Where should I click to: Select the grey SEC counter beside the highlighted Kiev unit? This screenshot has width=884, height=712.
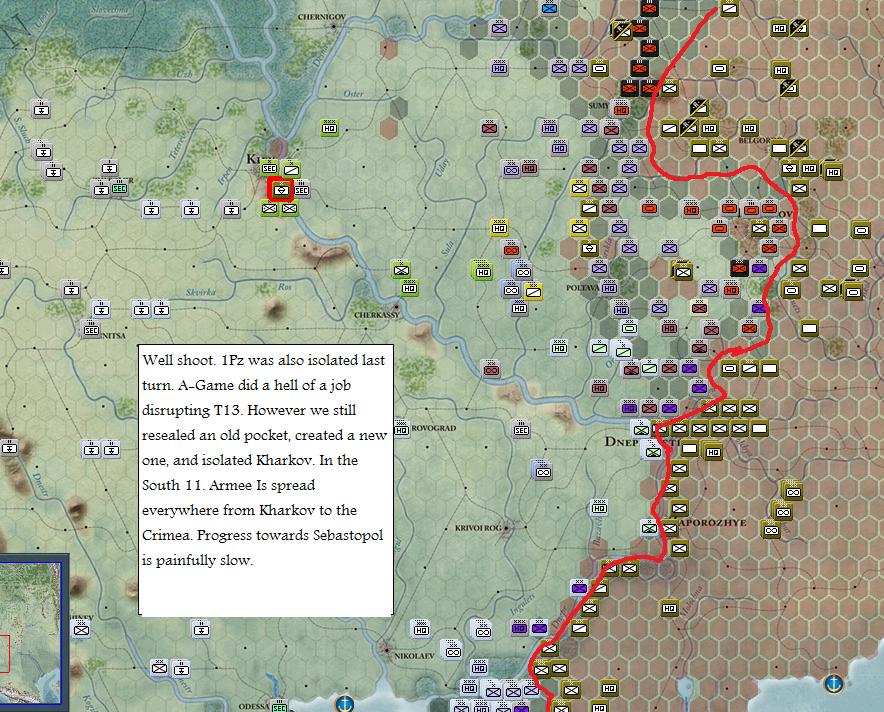pyautogui.click(x=302, y=190)
